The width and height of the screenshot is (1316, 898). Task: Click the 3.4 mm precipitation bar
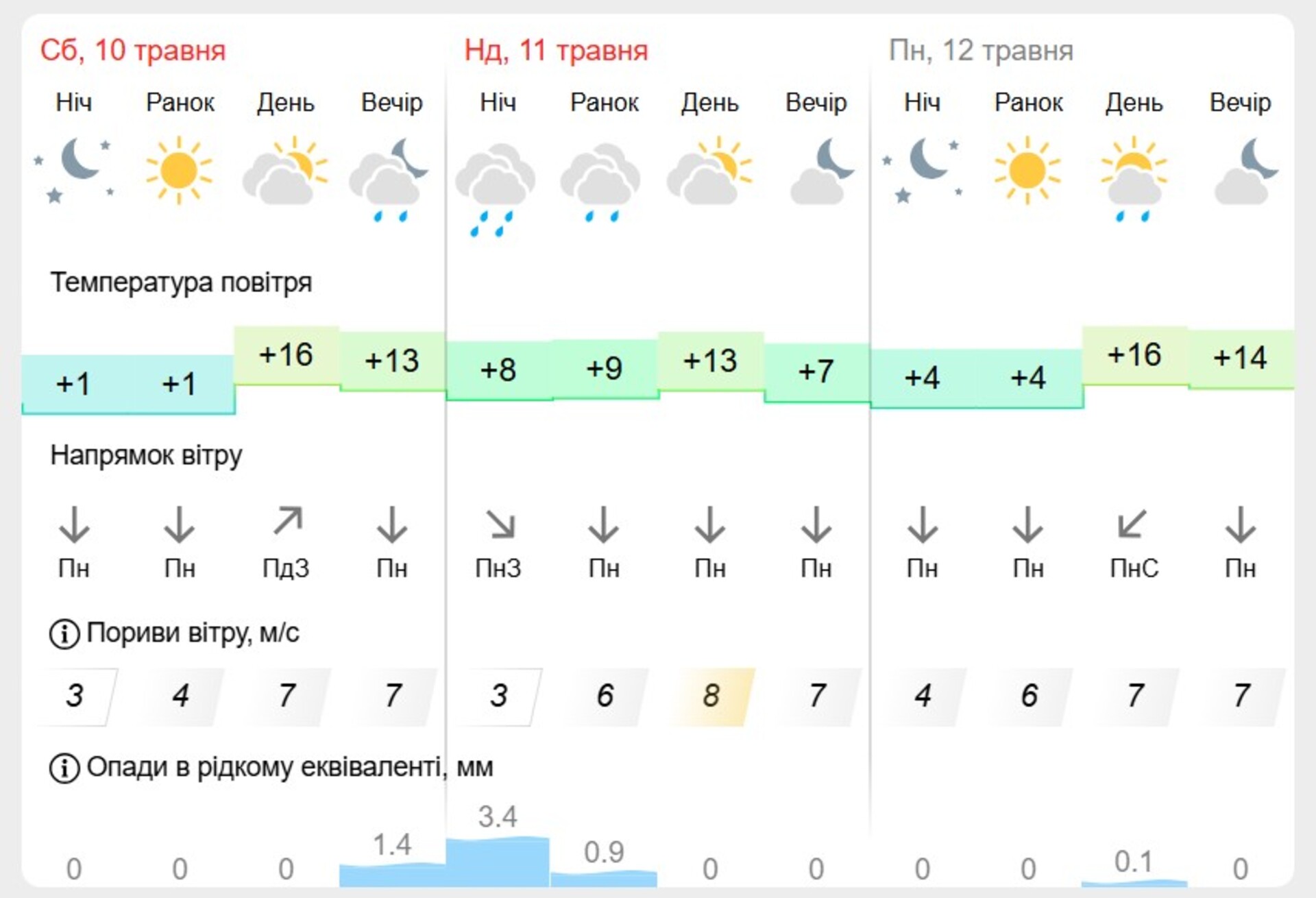pos(498,862)
